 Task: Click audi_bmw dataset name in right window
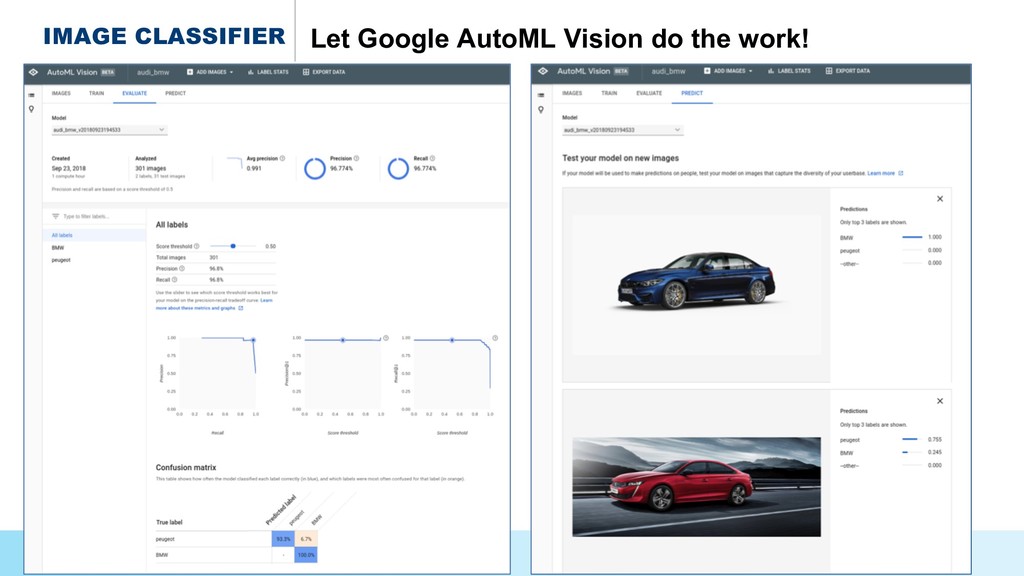tap(668, 71)
